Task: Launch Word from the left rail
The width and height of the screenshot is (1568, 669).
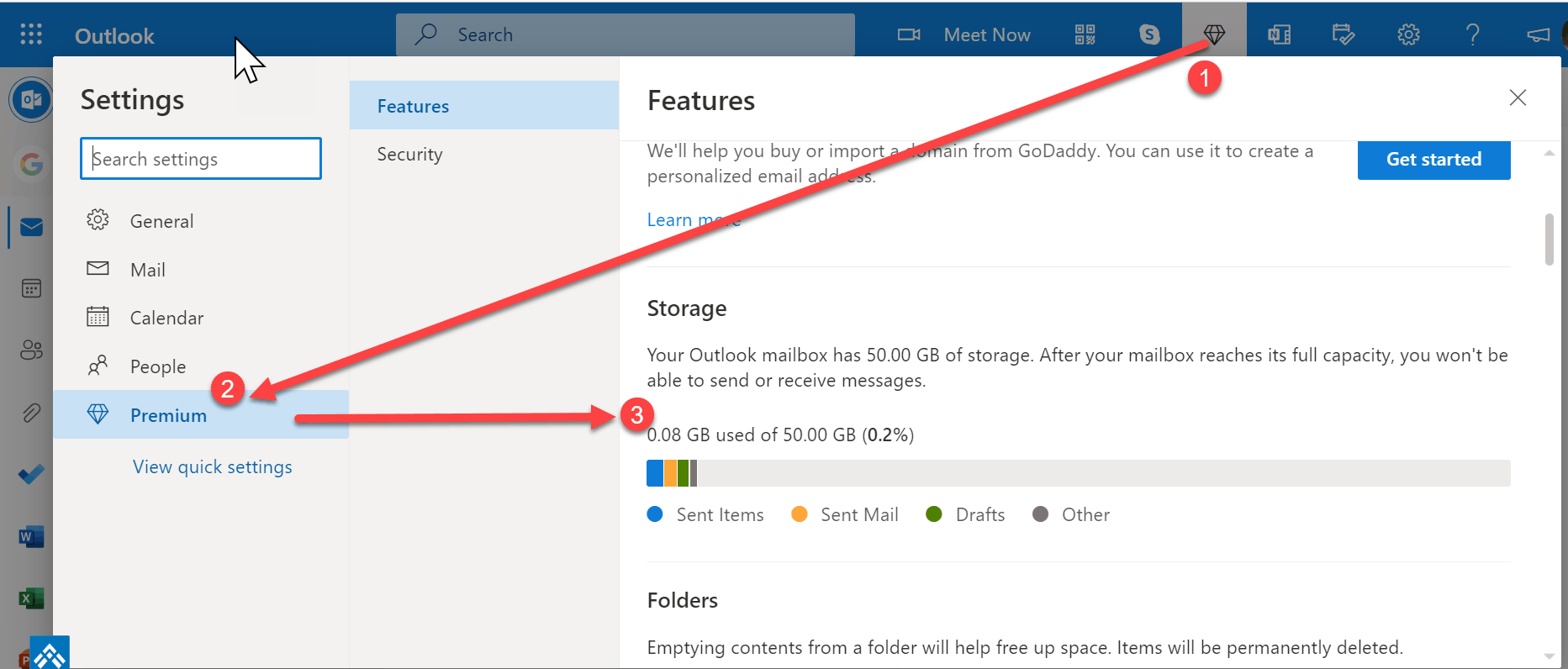Action: (x=31, y=536)
